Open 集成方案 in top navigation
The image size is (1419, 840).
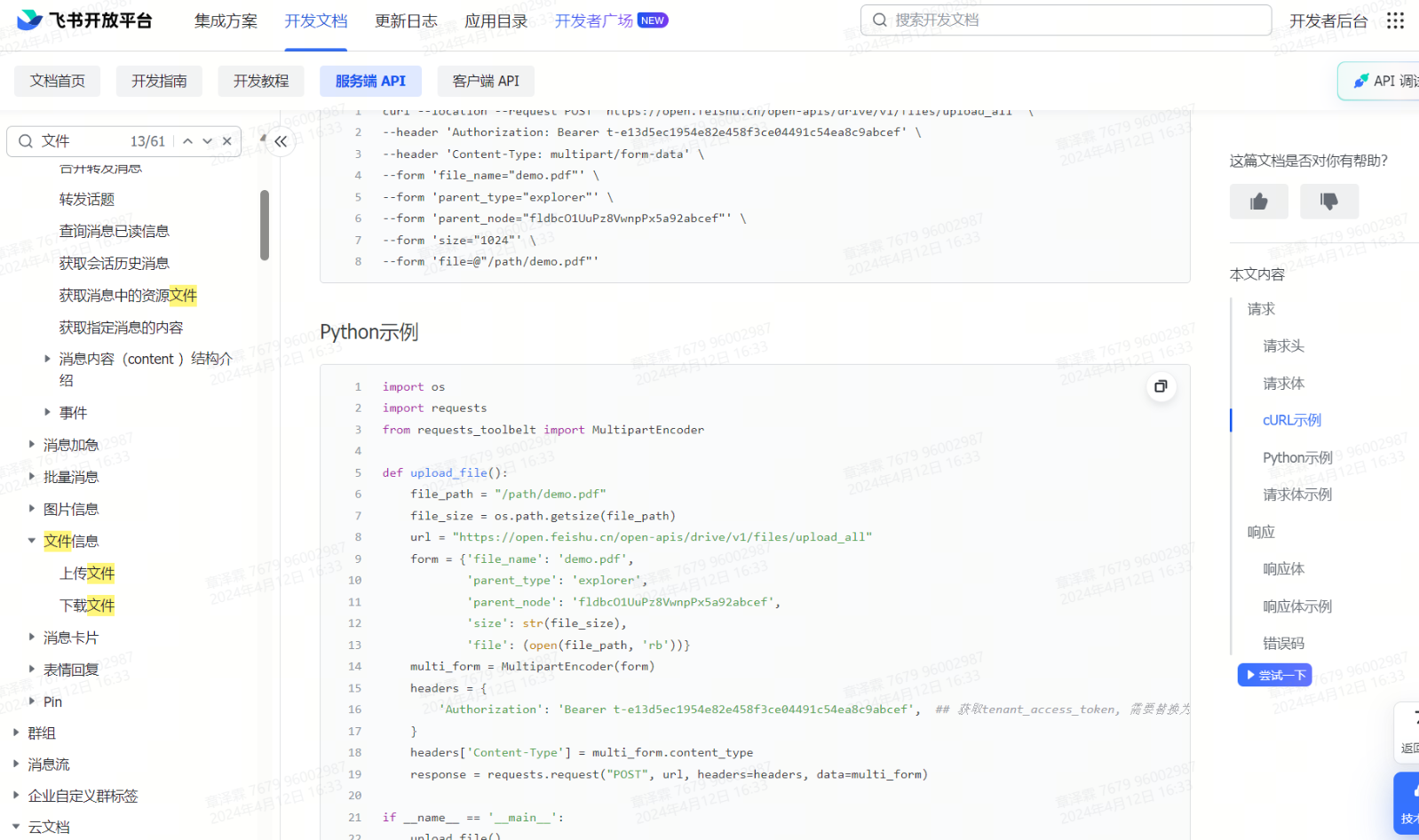pos(226,20)
